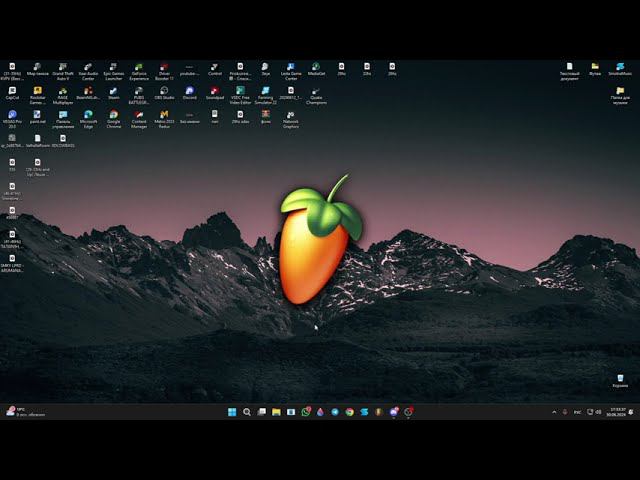
Task: Open the notification bell in the tray
Action: (631, 412)
